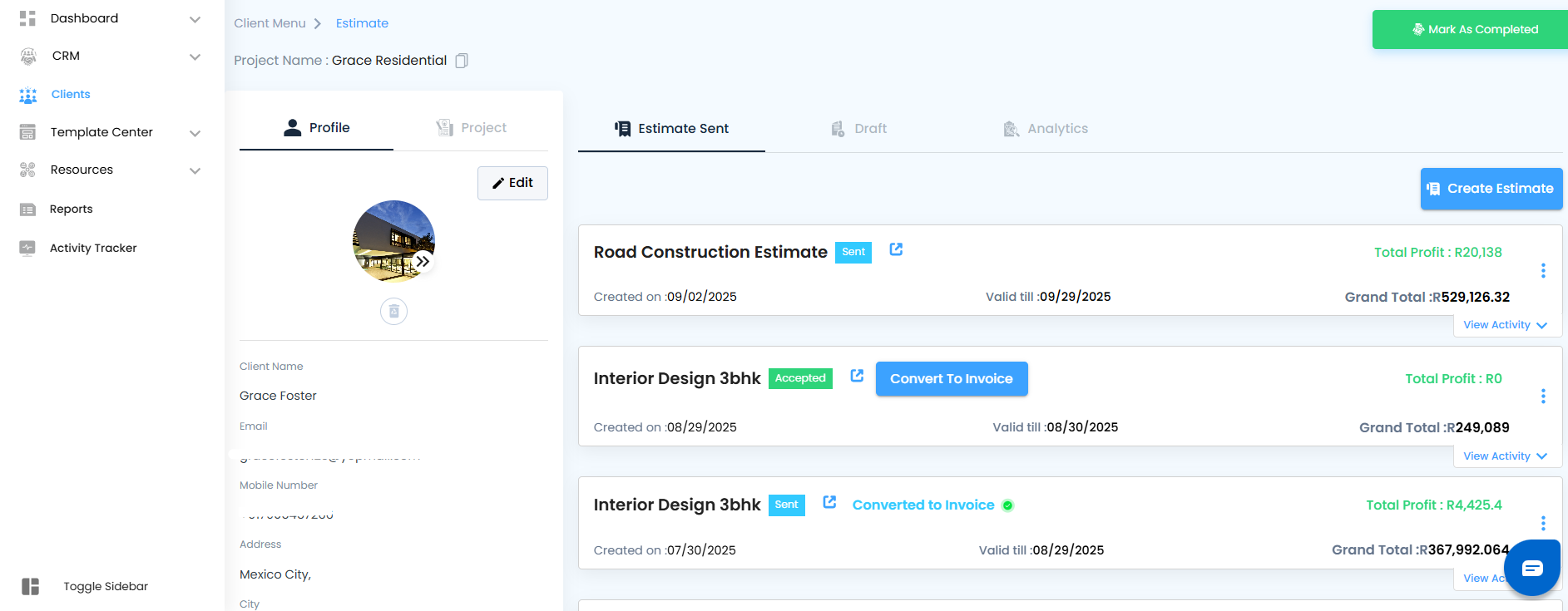Viewport: 1568px width, 611px height.
Task: Switch to the Draft tab
Action: pyautogui.click(x=859, y=129)
